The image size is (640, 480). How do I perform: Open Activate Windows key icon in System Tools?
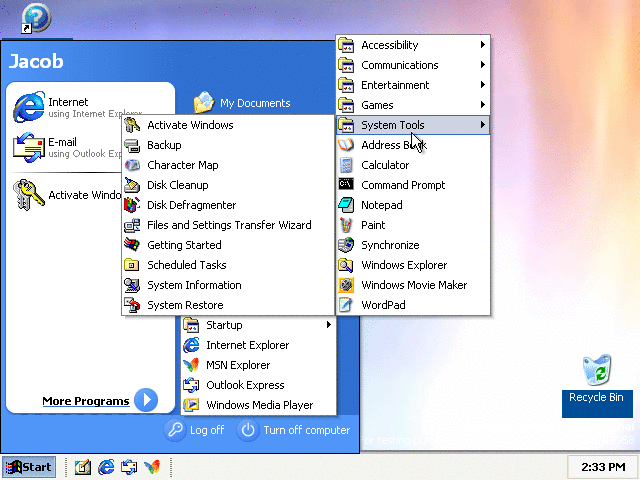(132, 125)
